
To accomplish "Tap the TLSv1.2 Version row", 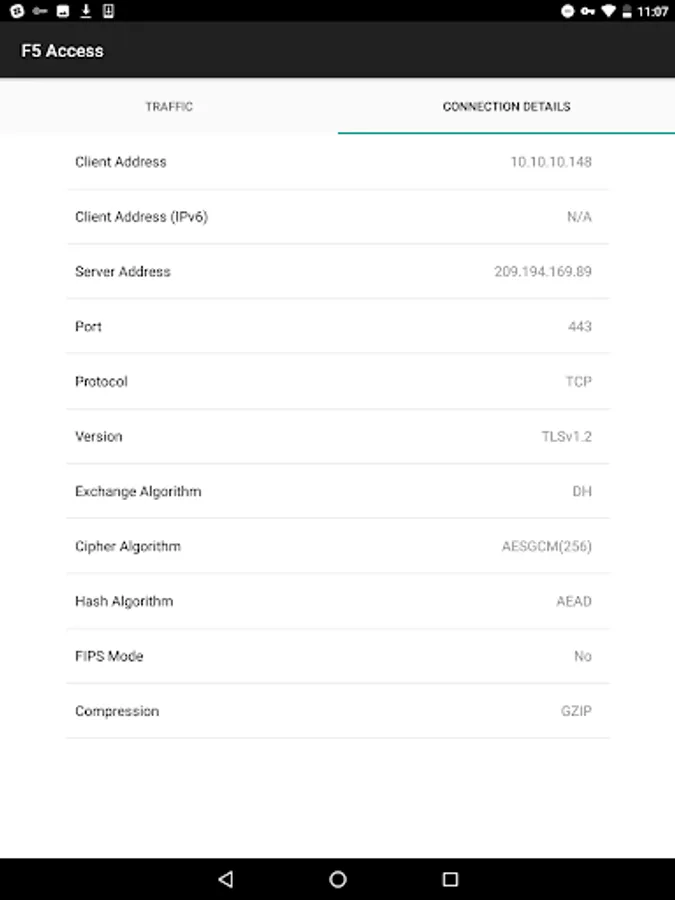I will click(x=337, y=437).
